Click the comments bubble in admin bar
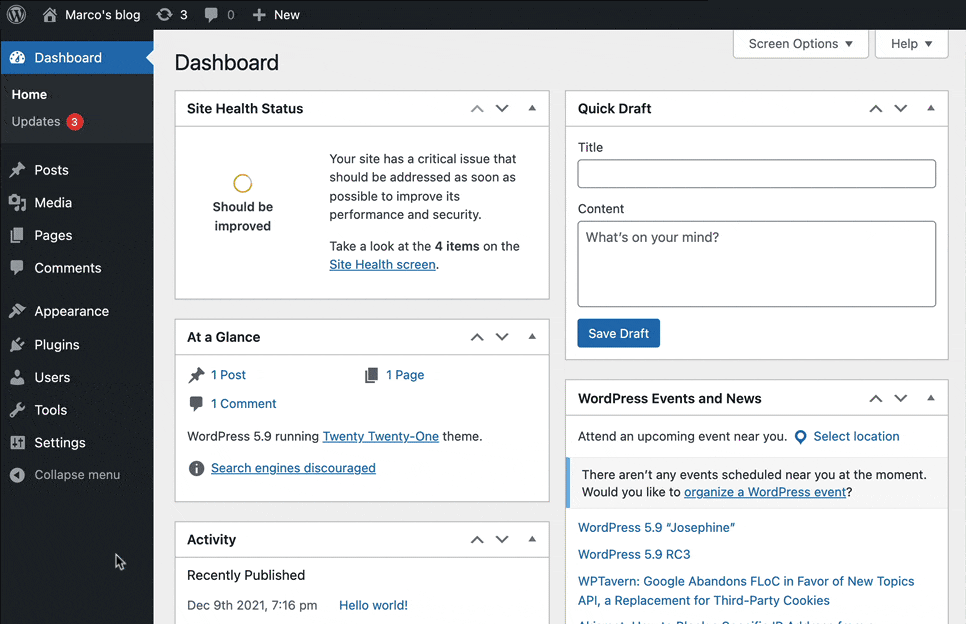 (212, 15)
